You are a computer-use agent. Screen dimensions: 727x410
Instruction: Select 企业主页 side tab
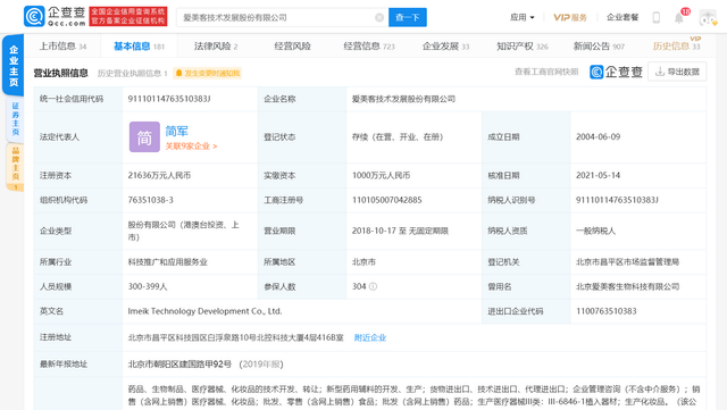(13, 65)
